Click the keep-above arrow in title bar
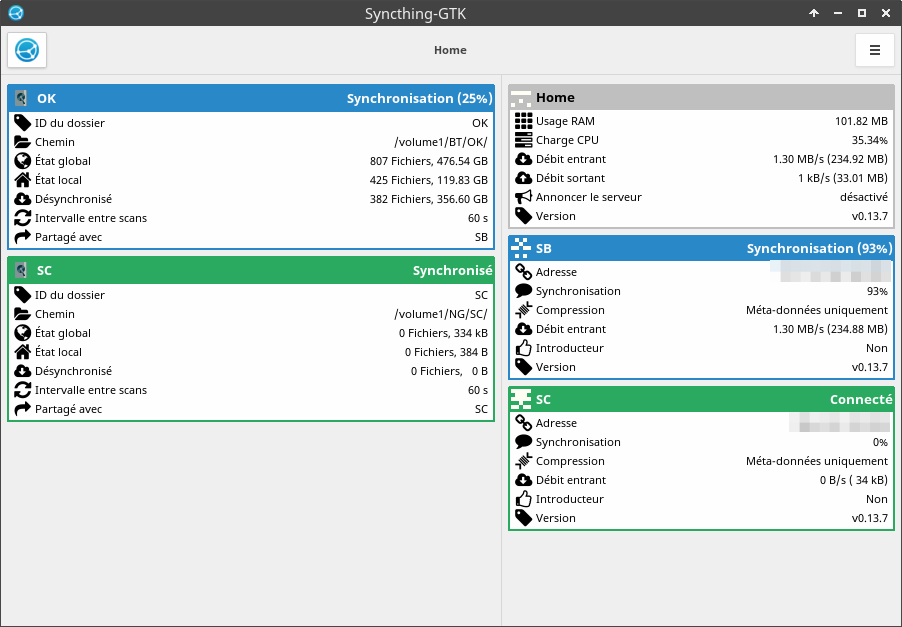902x627 pixels. pos(814,13)
